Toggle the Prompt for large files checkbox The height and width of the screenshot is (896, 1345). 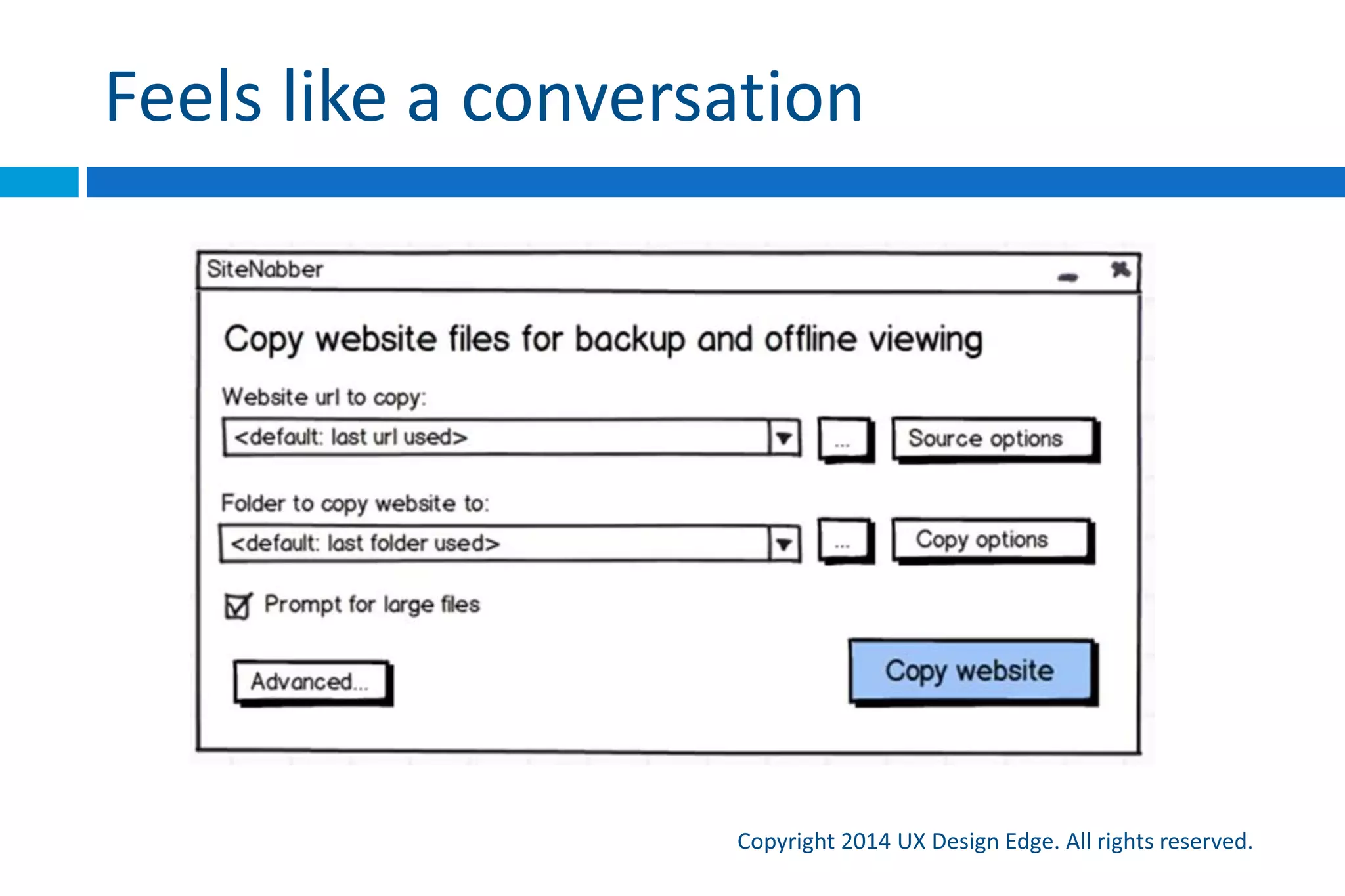click(237, 606)
